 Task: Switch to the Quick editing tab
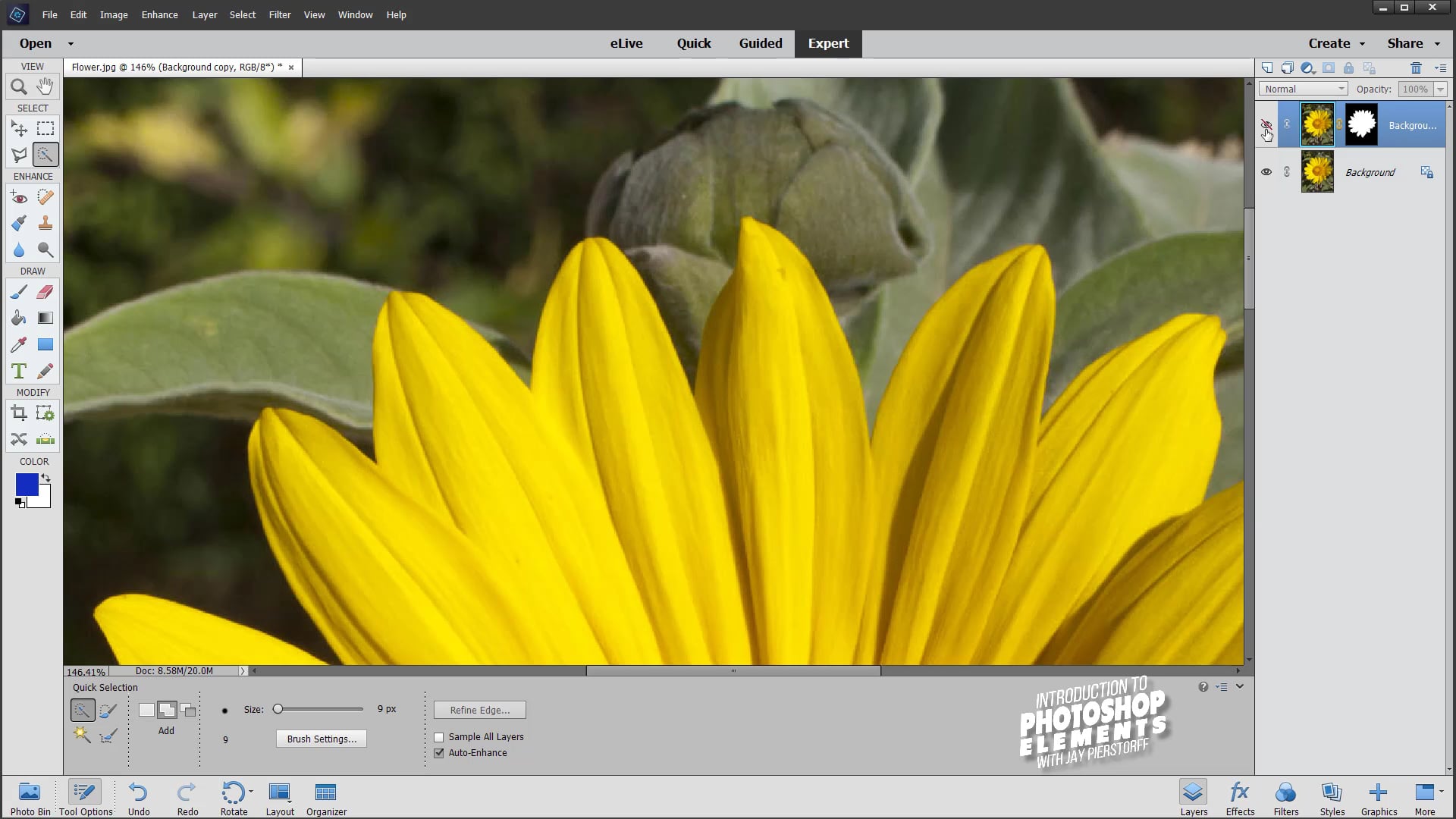coord(694,43)
